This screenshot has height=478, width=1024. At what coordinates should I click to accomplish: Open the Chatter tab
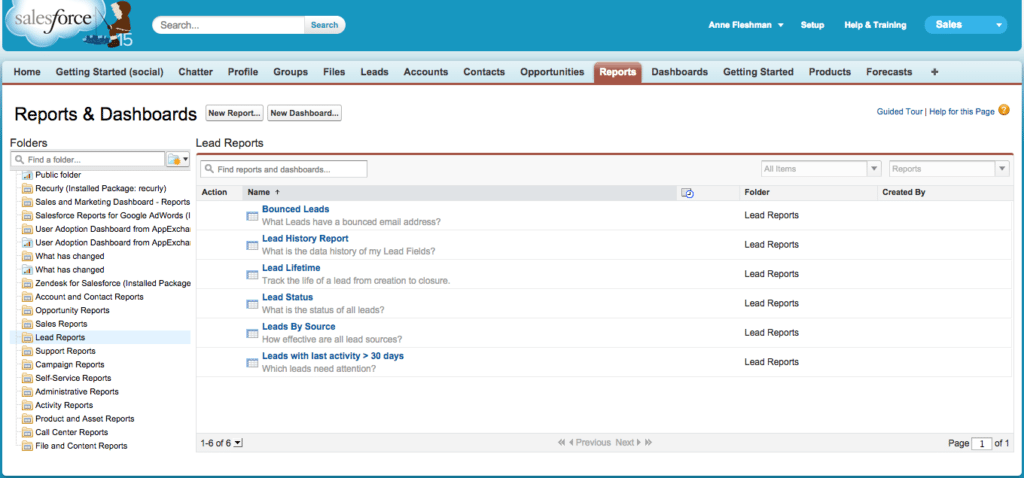[x=195, y=72]
